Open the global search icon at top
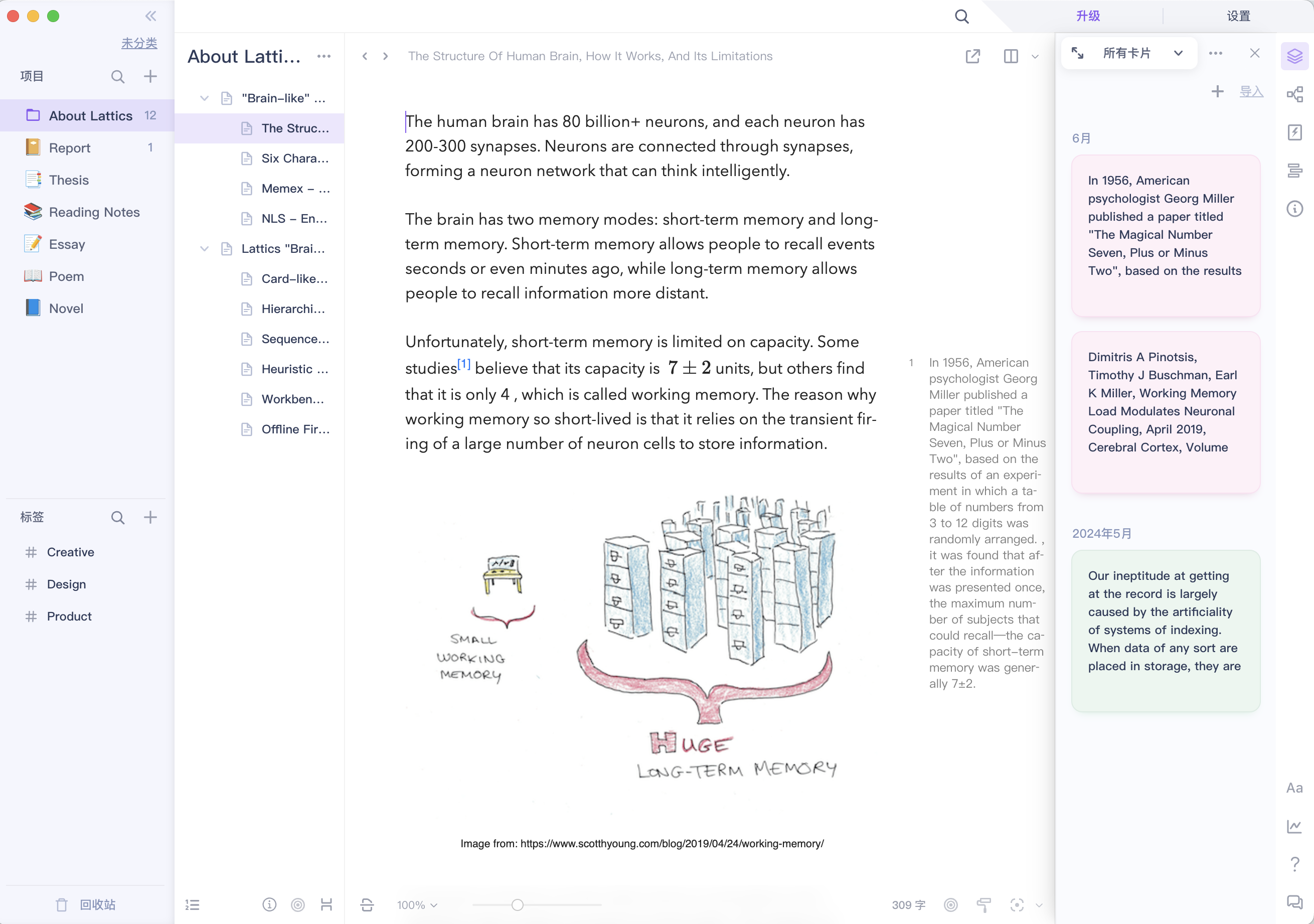Viewport: 1314px width, 924px height. click(x=961, y=16)
